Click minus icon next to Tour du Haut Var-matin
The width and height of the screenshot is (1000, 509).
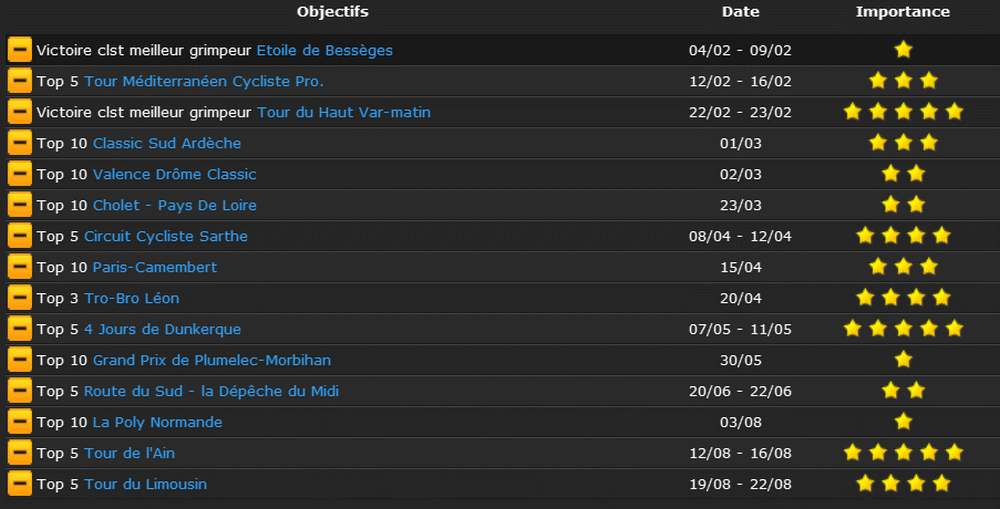point(19,112)
